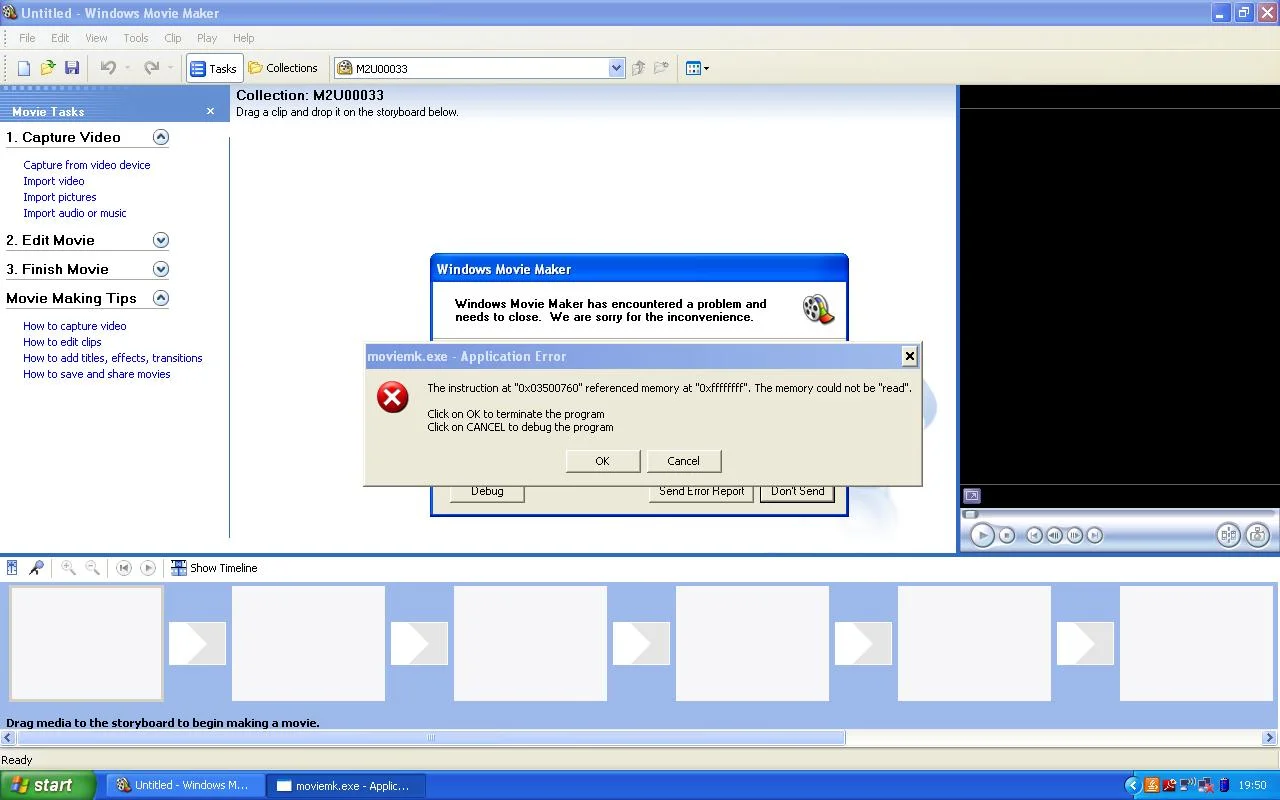Click OK to terminate the program
The image size is (1280, 800).
[602, 461]
